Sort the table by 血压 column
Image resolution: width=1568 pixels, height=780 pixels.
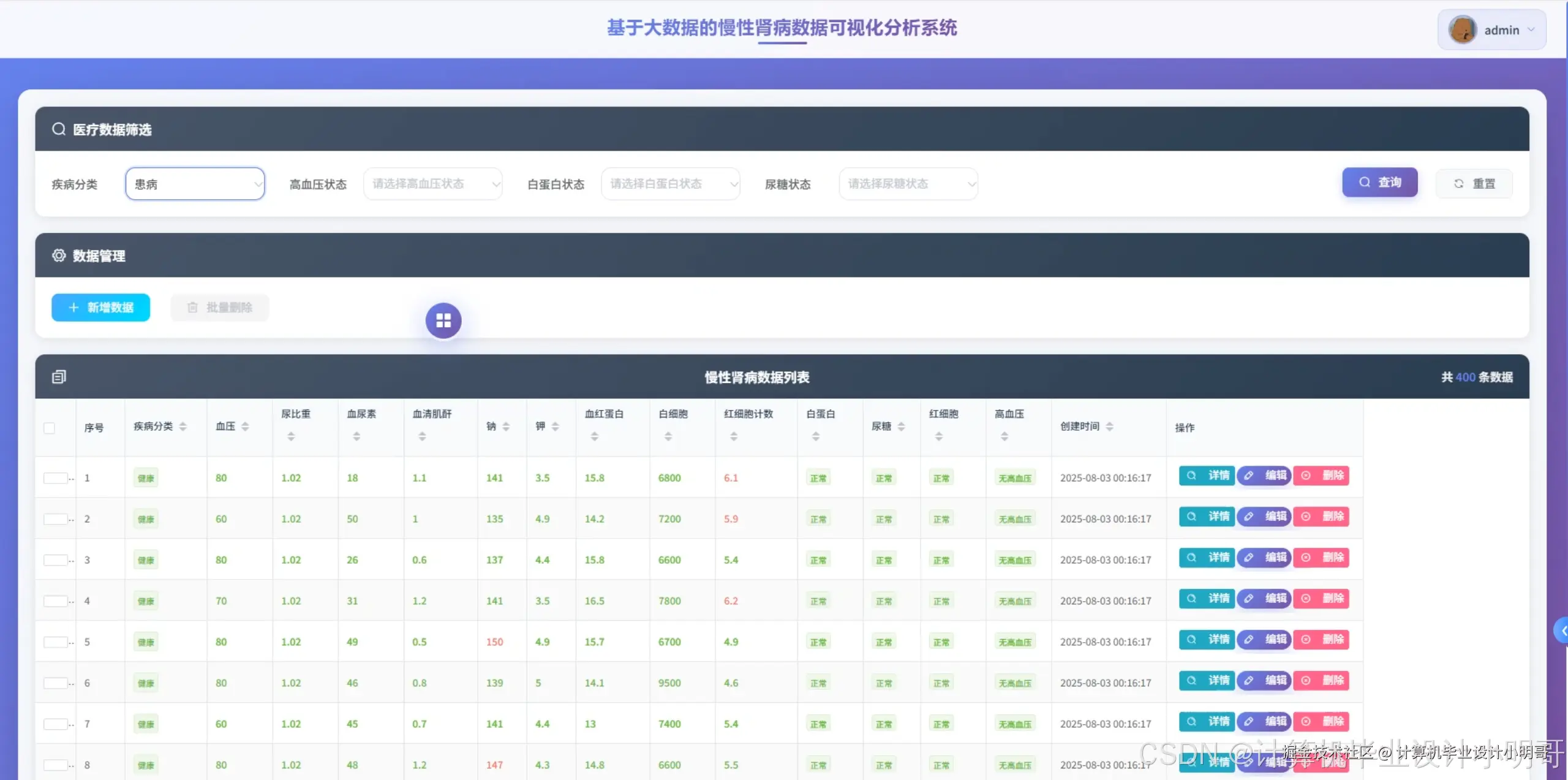[x=244, y=426]
